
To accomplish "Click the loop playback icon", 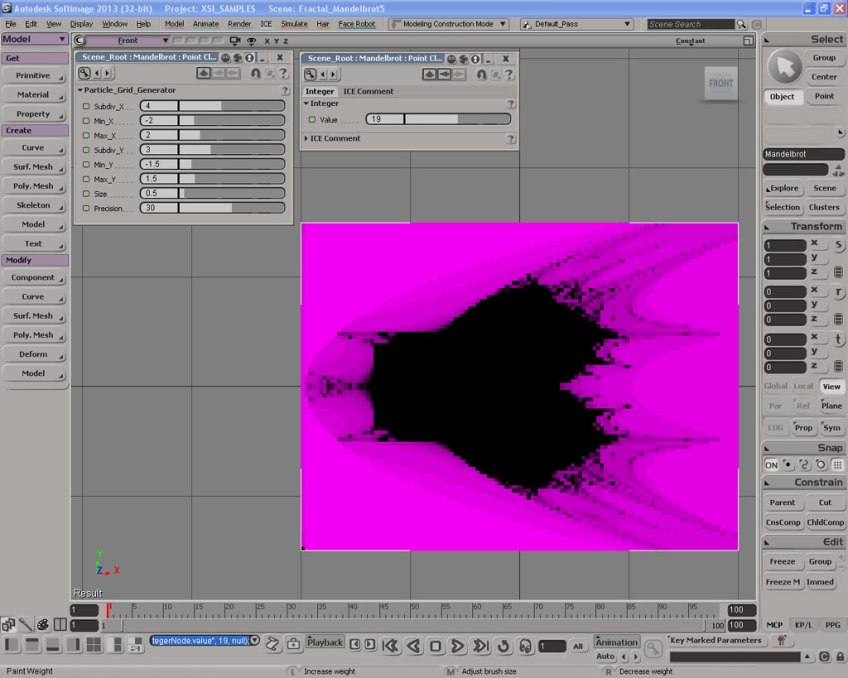I will pyautogui.click(x=503, y=646).
